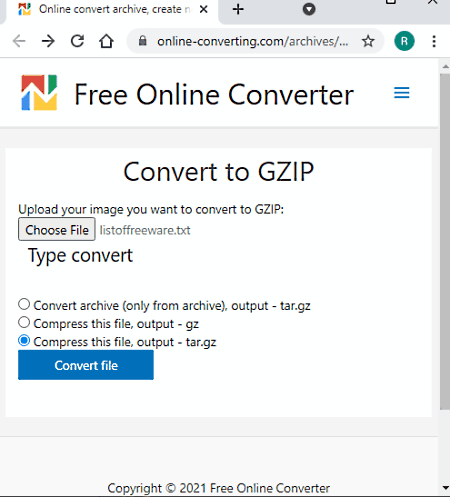This screenshot has height=497, width=450.
Task: Select Compress this file output tar.gz
Action: pyautogui.click(x=24, y=341)
